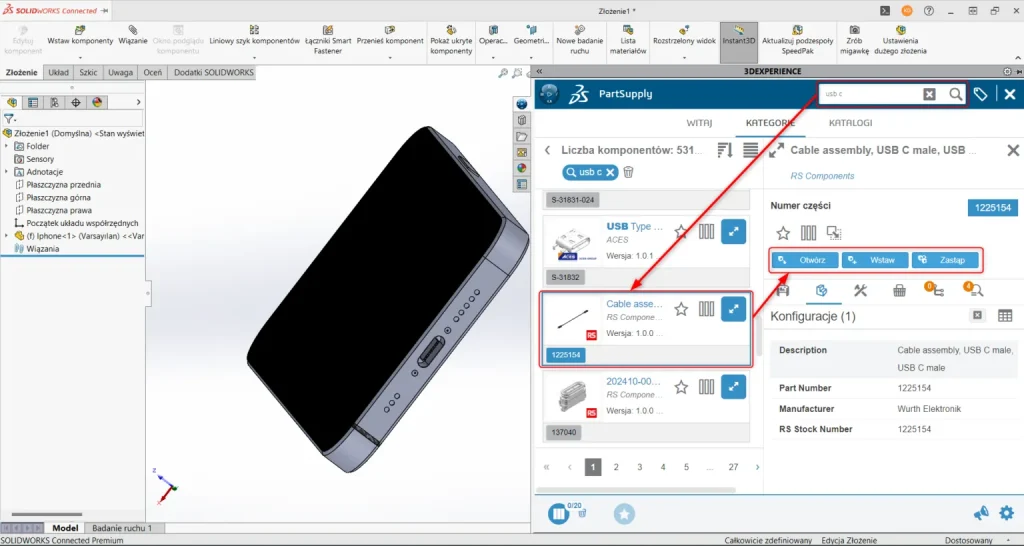1024x546 pixels.
Task: Open the KATALOGI tab in PartSupply
Action: (x=850, y=123)
